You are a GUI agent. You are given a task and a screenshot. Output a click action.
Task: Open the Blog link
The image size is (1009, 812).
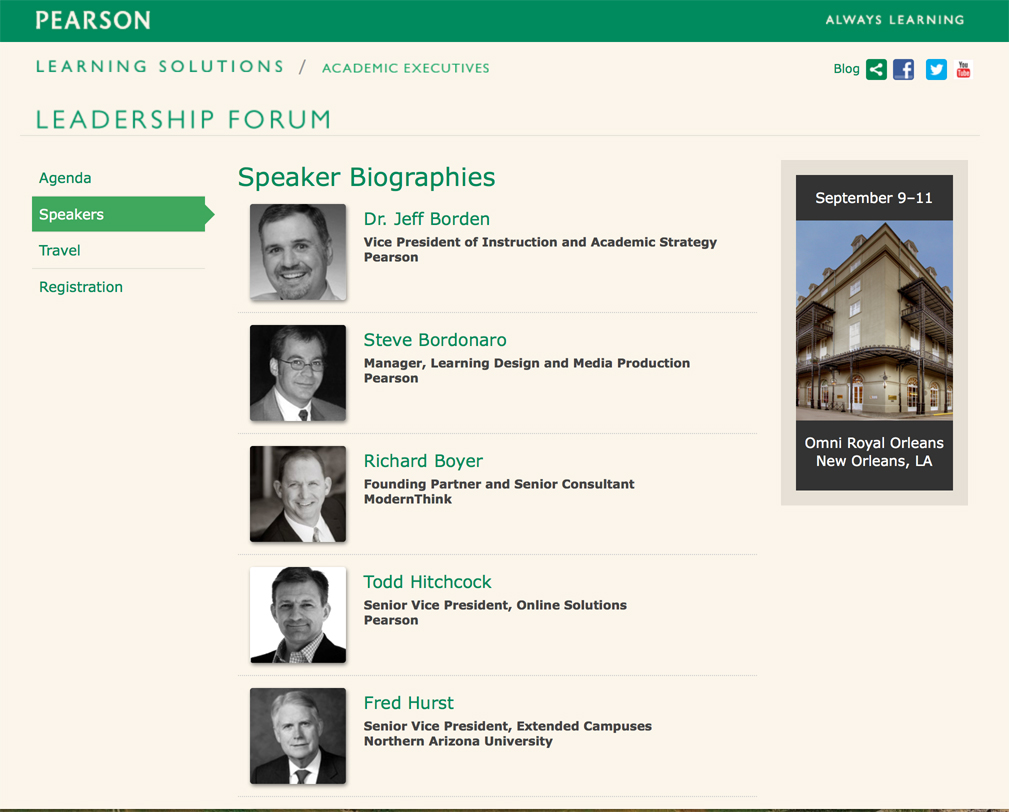[x=846, y=69]
